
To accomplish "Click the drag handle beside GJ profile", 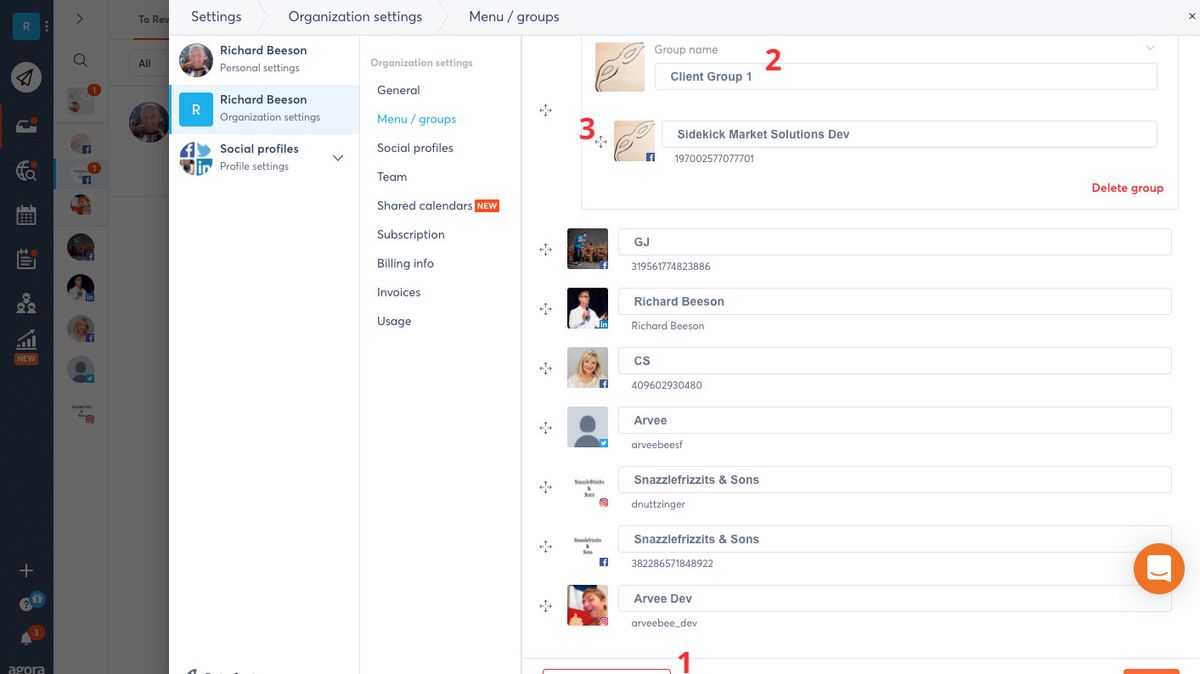I will coord(546,250).
